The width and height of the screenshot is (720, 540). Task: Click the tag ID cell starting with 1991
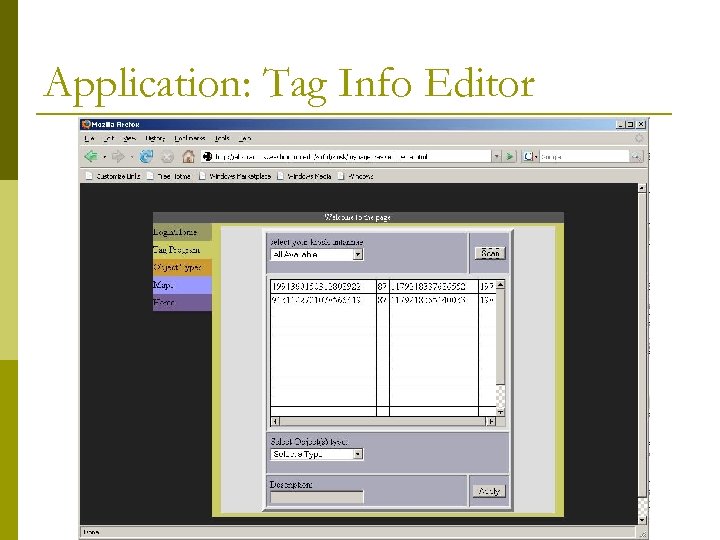(323, 287)
